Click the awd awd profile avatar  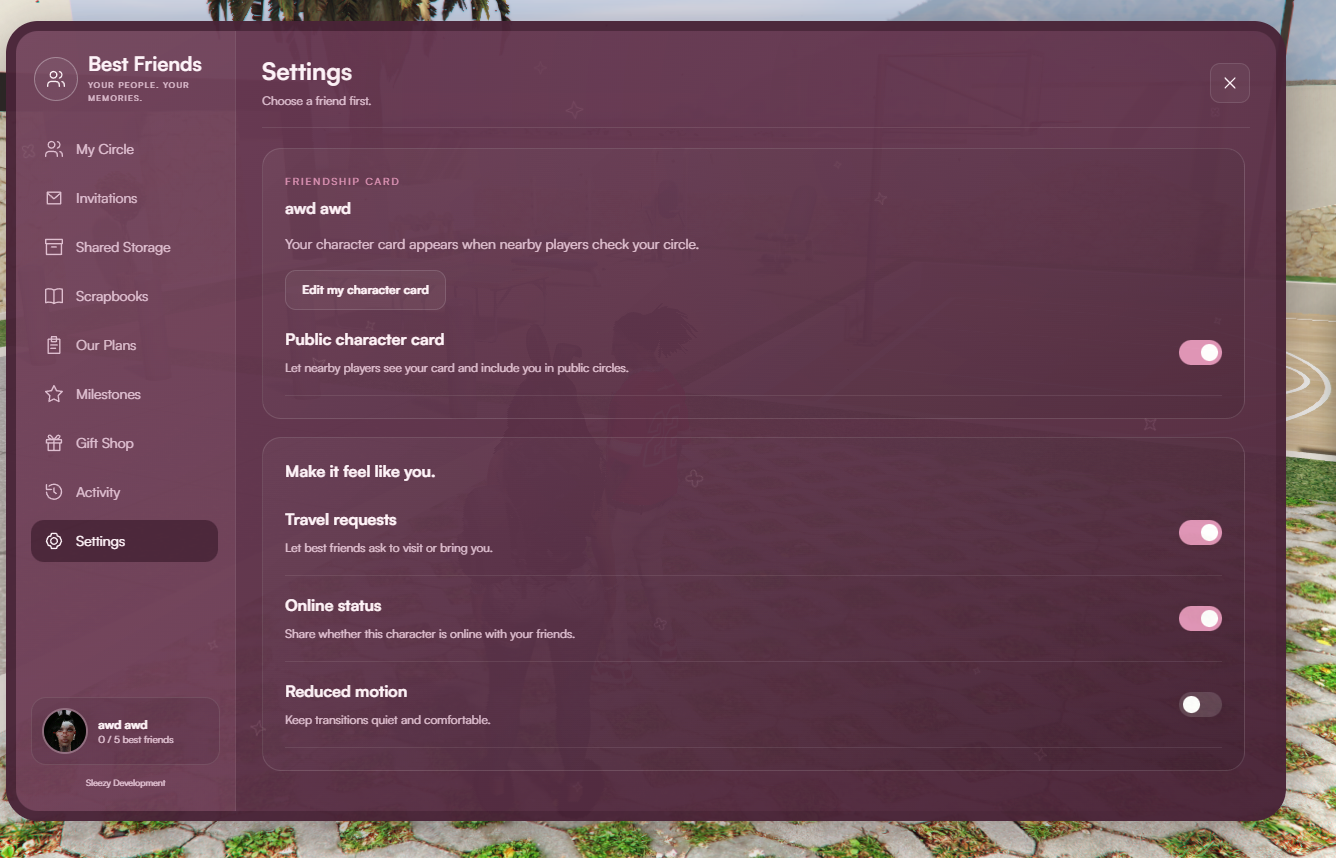click(65, 731)
